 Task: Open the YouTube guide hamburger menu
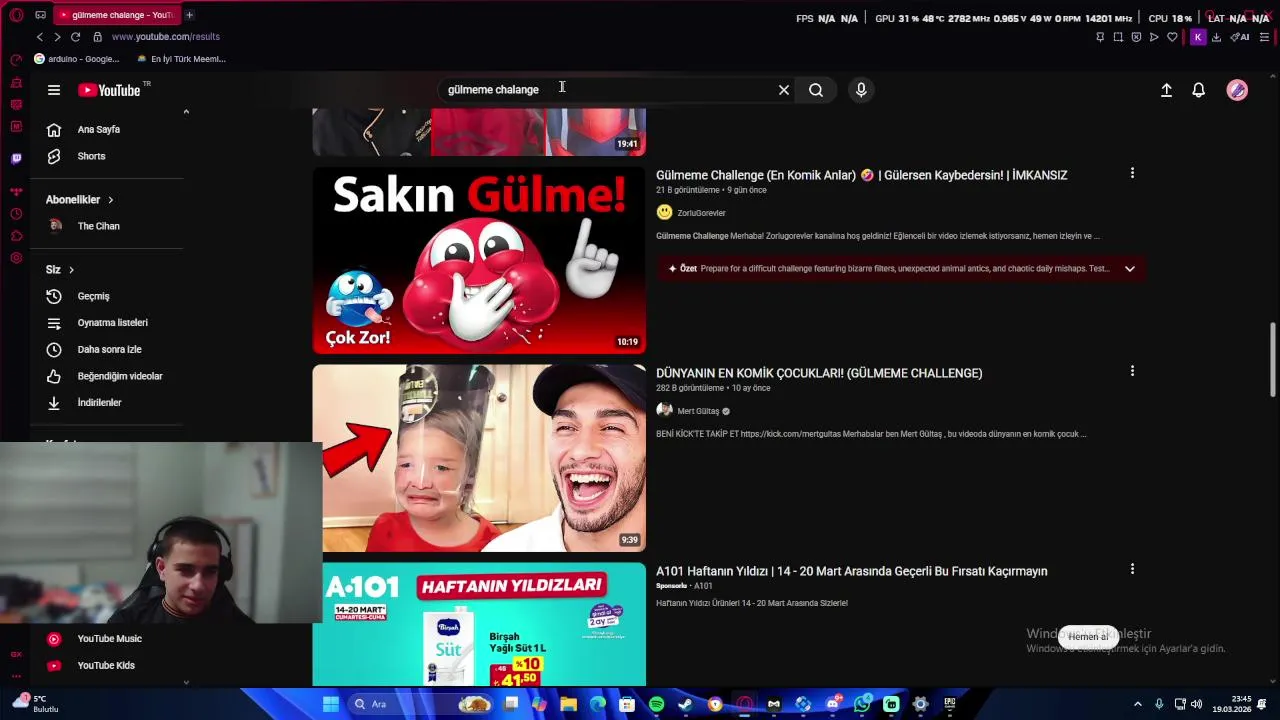[54, 90]
